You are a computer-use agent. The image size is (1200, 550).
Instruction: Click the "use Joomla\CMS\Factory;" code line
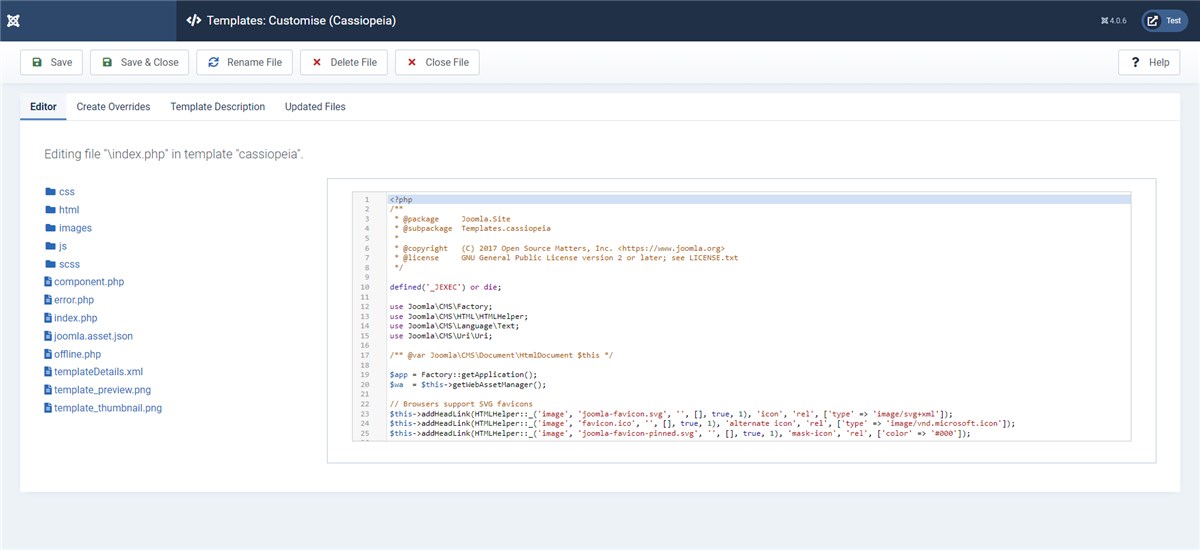[x=443, y=305]
